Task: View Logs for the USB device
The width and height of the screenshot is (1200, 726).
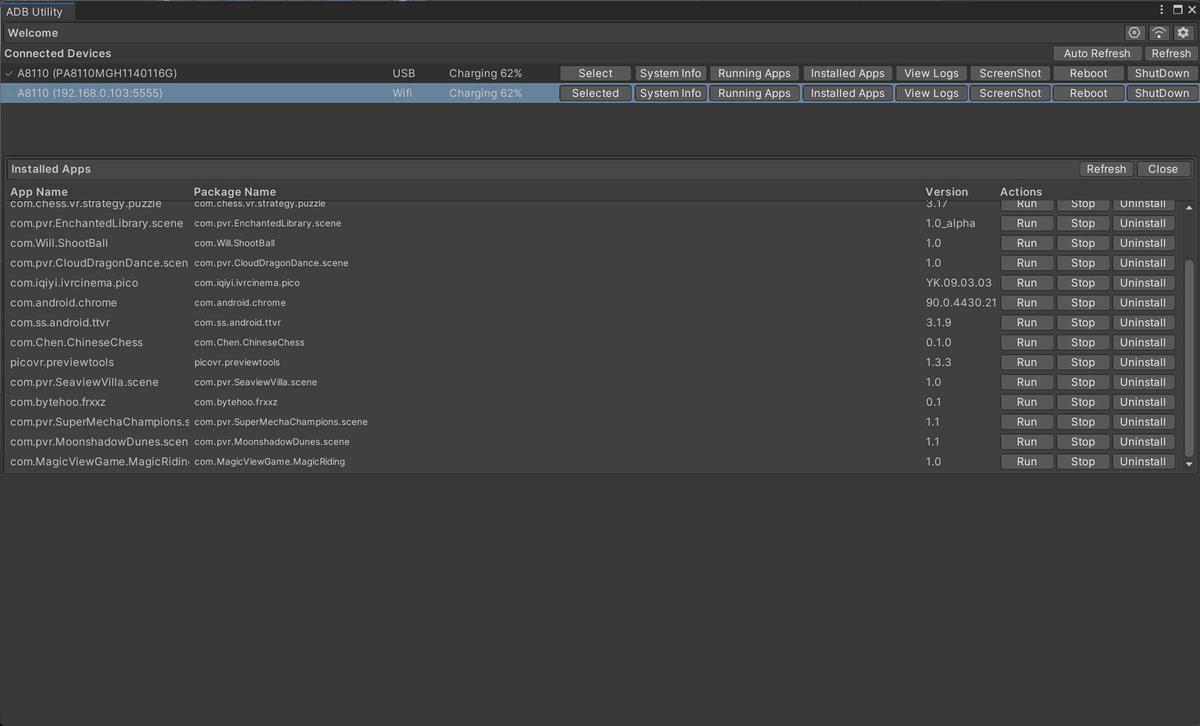Action: [931, 73]
